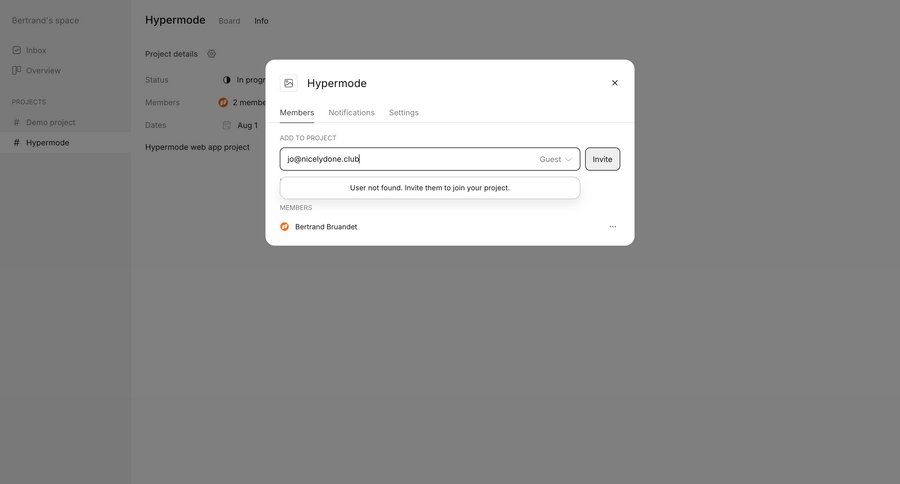The width and height of the screenshot is (900, 484).
Task: Click the in-progress status icon
Action: tap(226, 80)
